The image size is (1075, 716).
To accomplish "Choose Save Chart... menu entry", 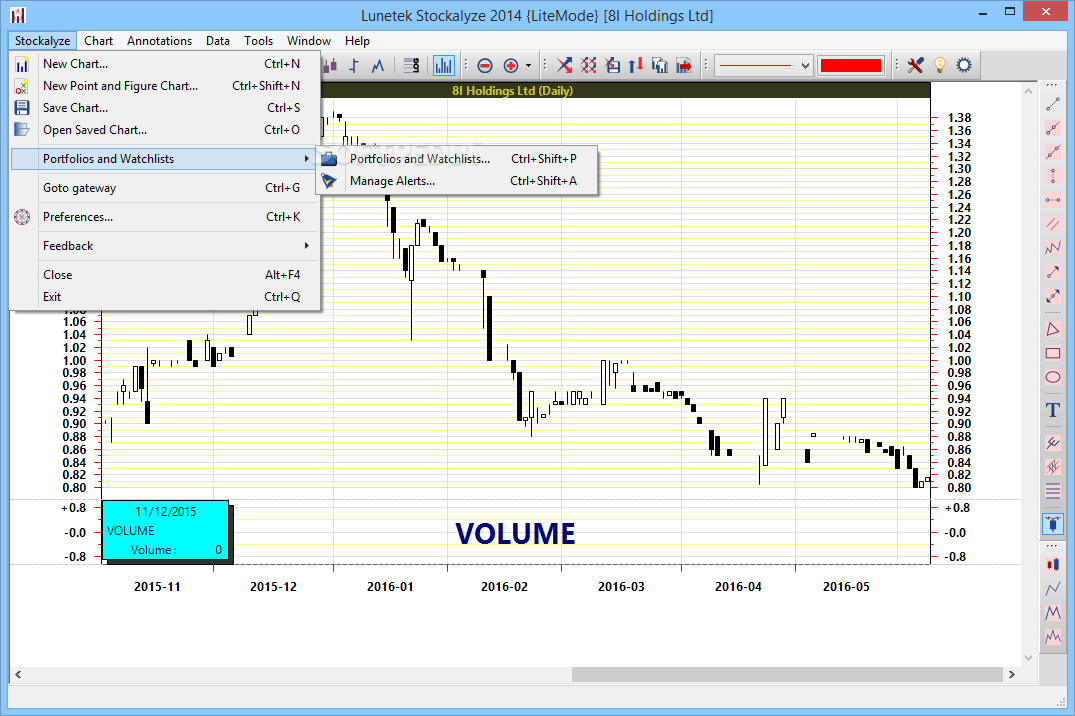I will (x=165, y=108).
